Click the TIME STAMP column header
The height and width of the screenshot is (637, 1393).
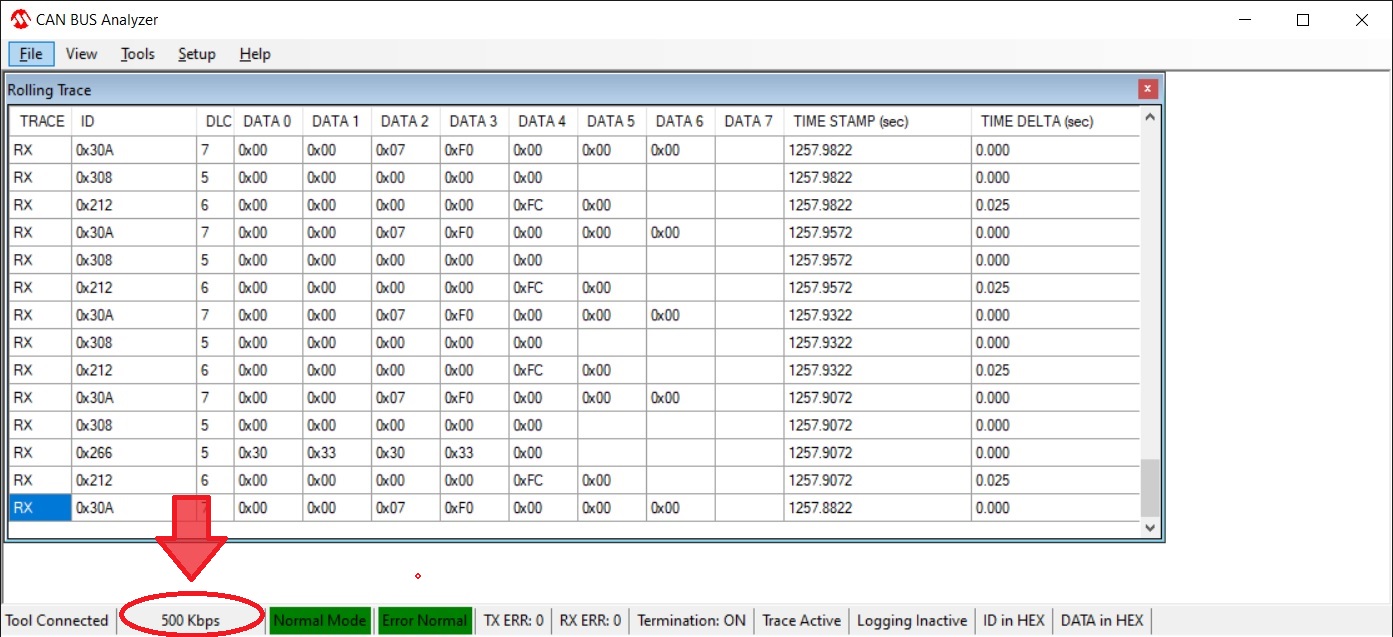coord(850,121)
